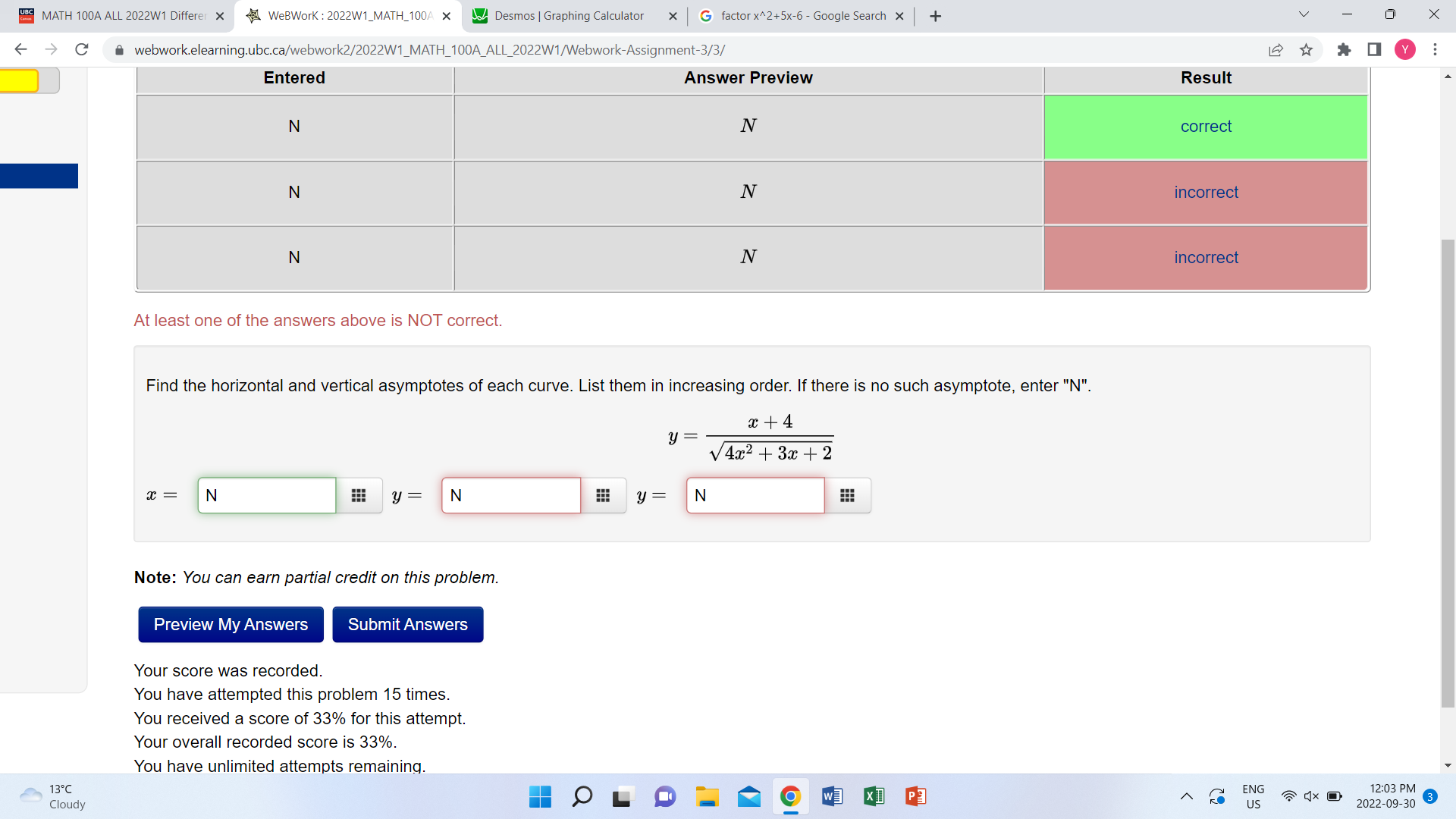Open virtual keyboard for the x asymptote field
The height and width of the screenshot is (819, 1456).
(x=359, y=495)
